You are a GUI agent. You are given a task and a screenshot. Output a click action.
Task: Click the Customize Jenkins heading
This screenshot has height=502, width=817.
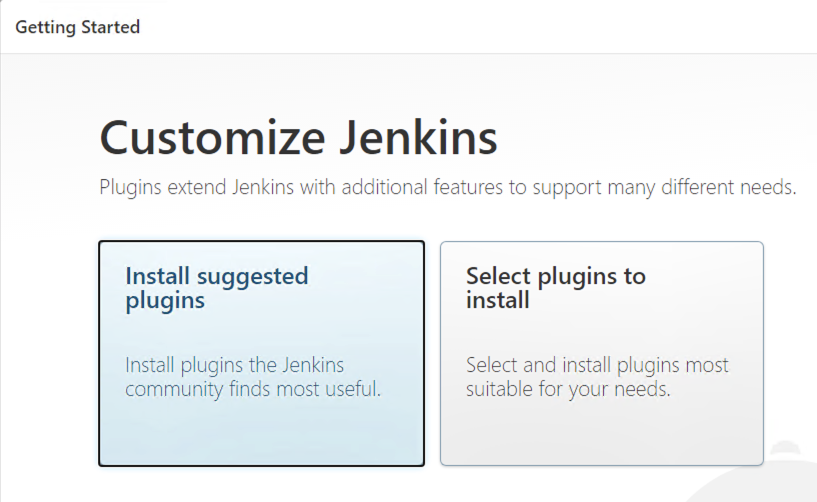(x=299, y=138)
